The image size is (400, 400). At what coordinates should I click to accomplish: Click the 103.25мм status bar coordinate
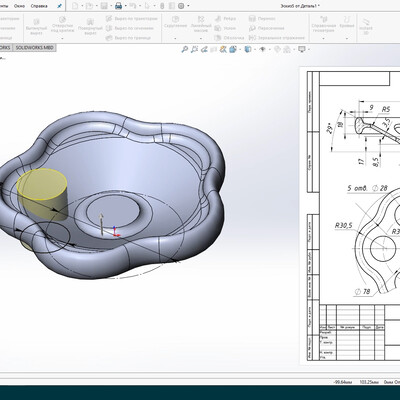(370, 382)
